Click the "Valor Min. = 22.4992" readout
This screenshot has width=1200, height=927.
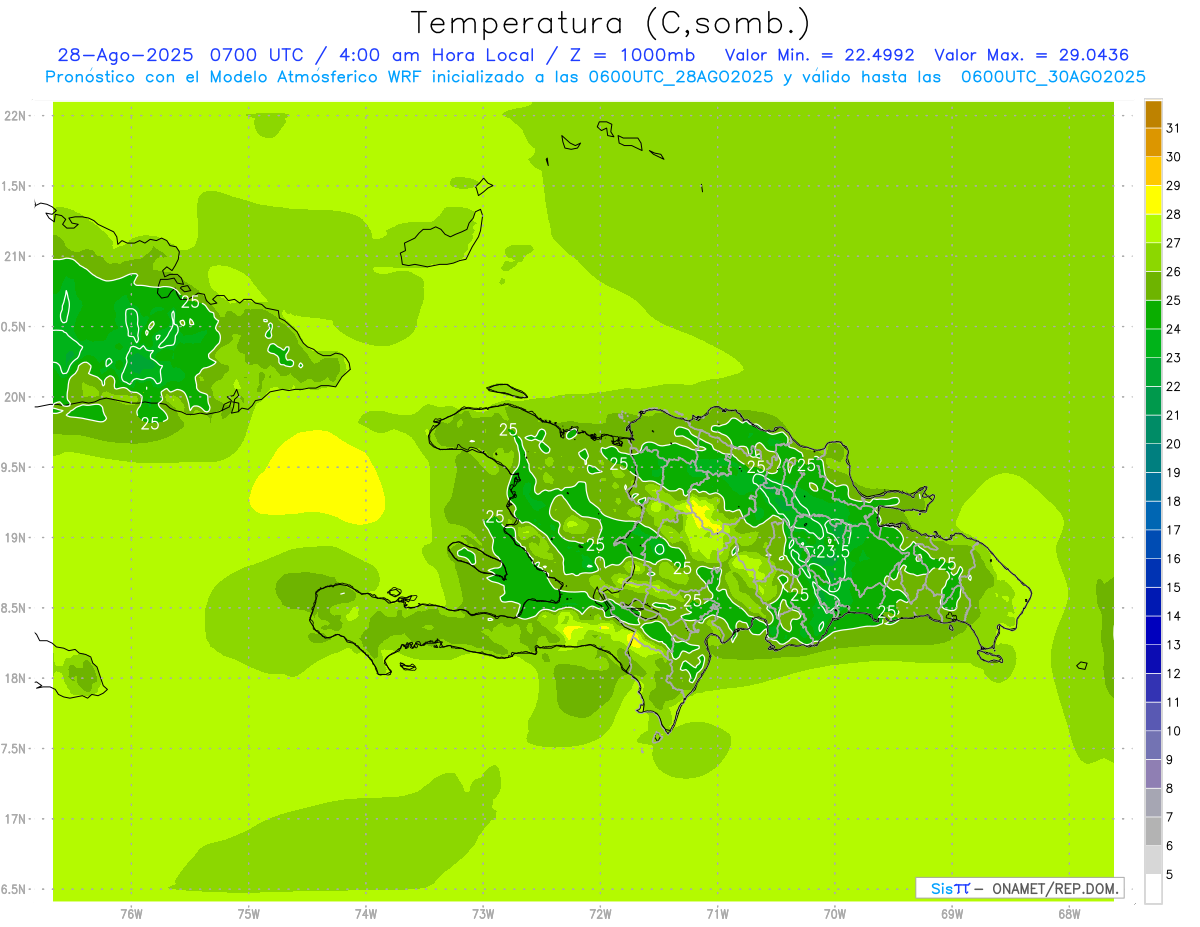click(x=819, y=55)
